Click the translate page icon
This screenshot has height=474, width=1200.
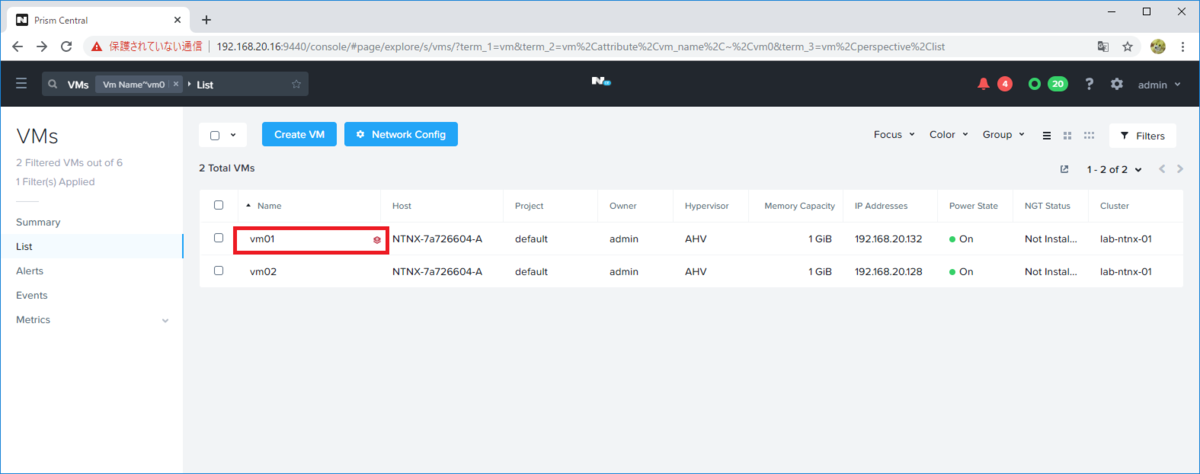[x=1103, y=46]
